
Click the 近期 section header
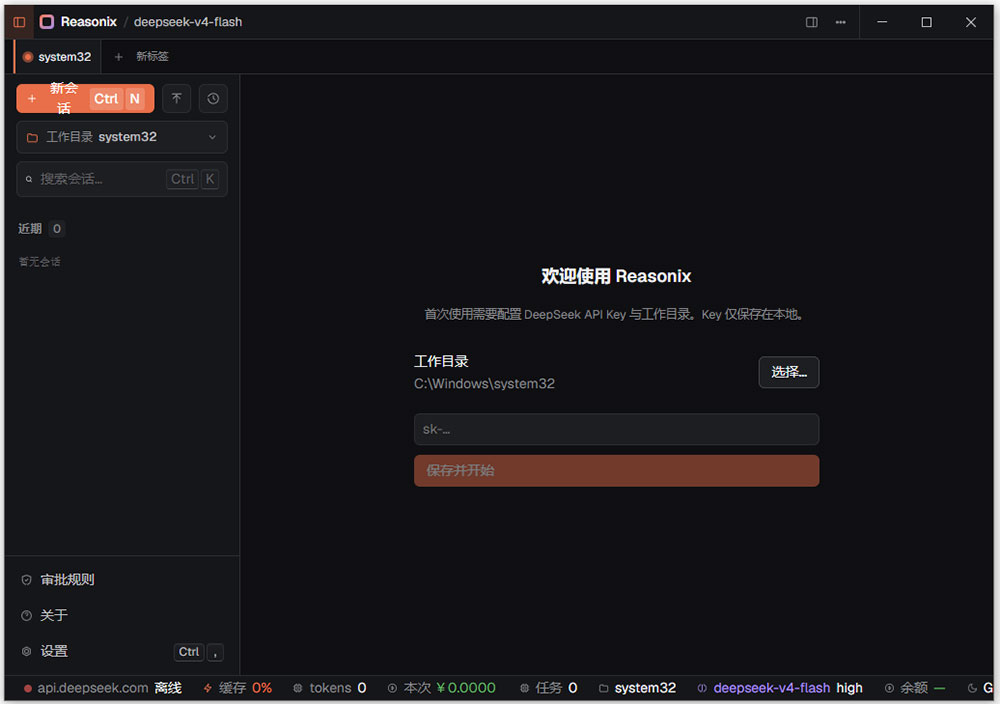(30, 229)
